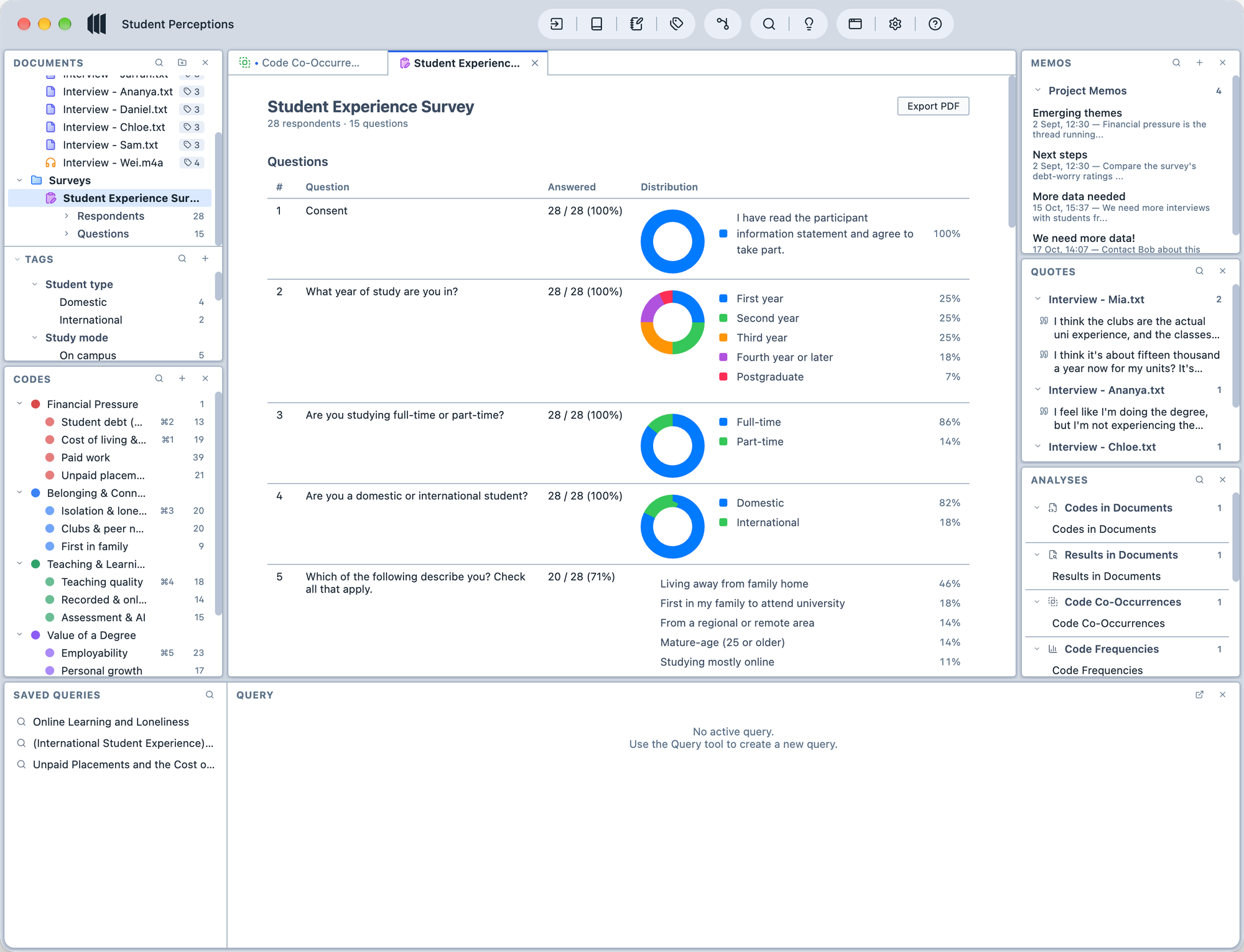The width and height of the screenshot is (1244, 952).
Task: Click the Employability code purple color dot
Action: (x=50, y=653)
